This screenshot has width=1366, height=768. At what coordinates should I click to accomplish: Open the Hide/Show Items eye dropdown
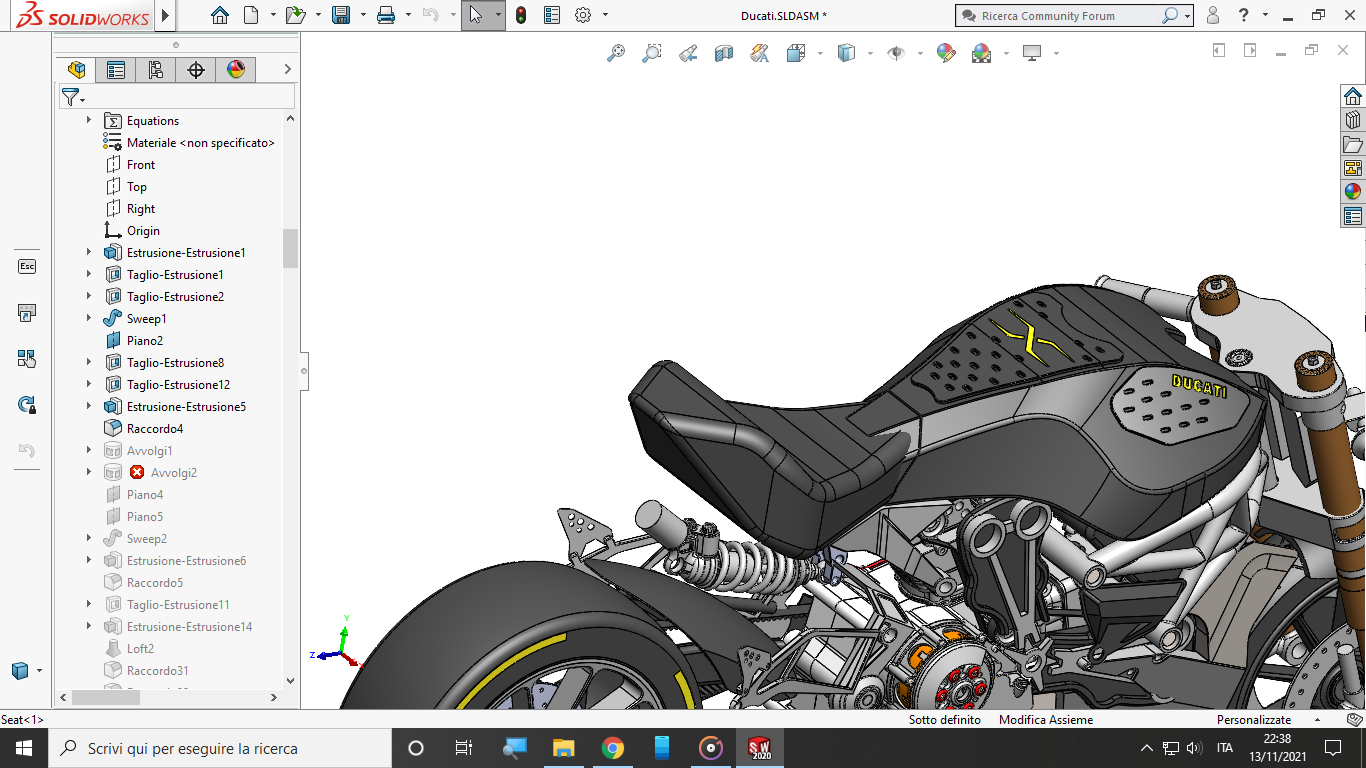click(920, 54)
